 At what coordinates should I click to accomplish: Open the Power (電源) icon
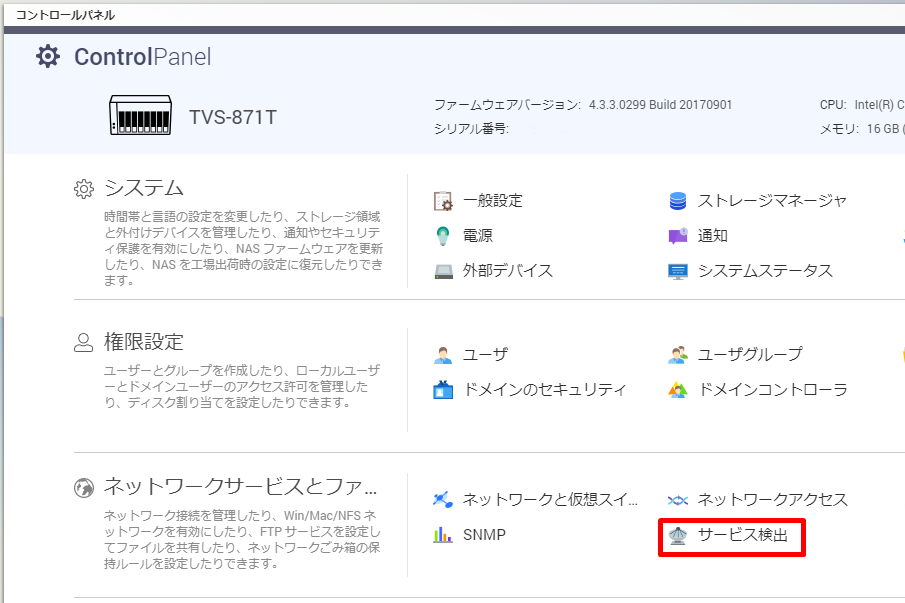(x=444, y=236)
